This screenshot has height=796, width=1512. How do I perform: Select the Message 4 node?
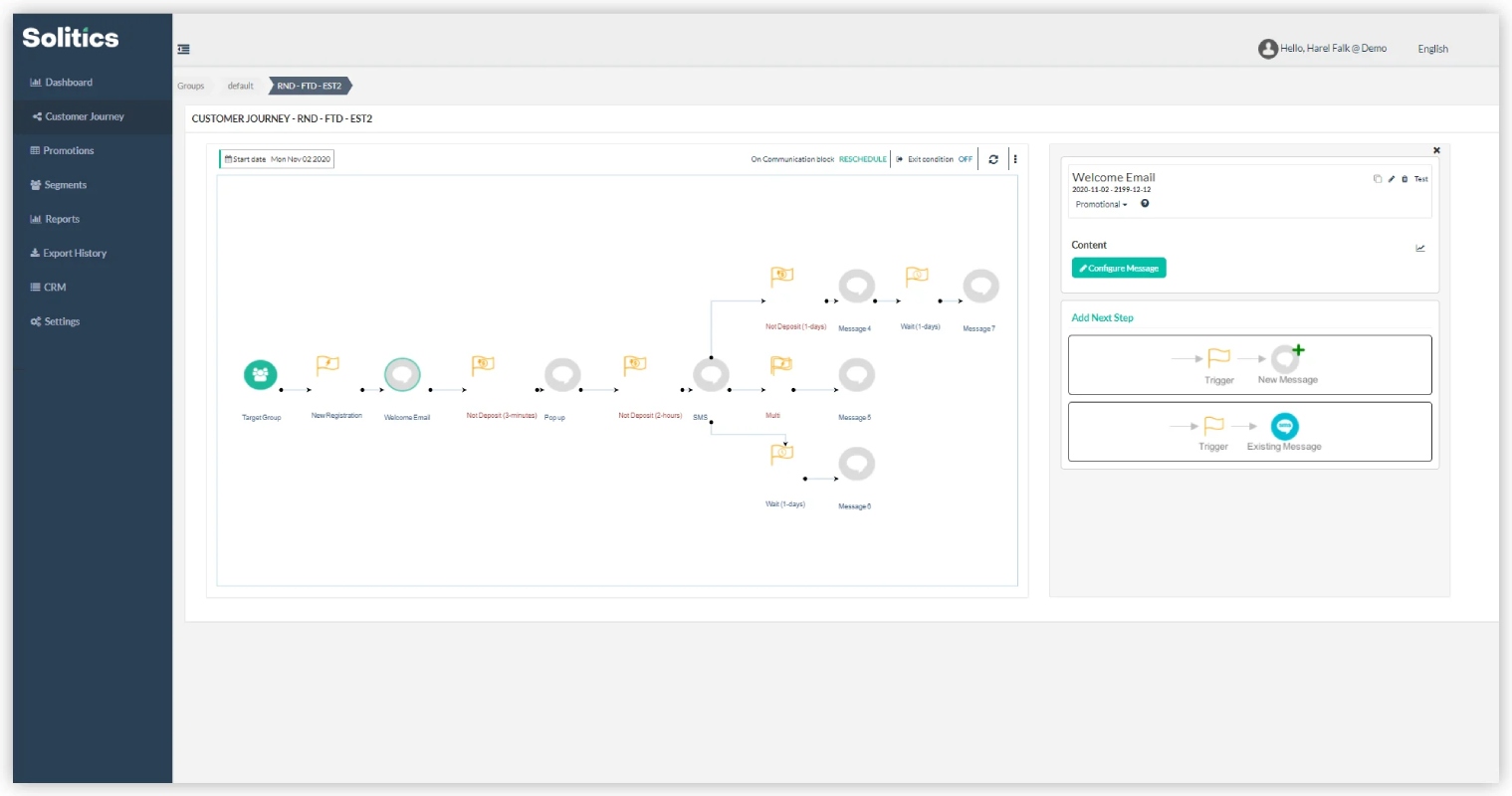(856, 286)
